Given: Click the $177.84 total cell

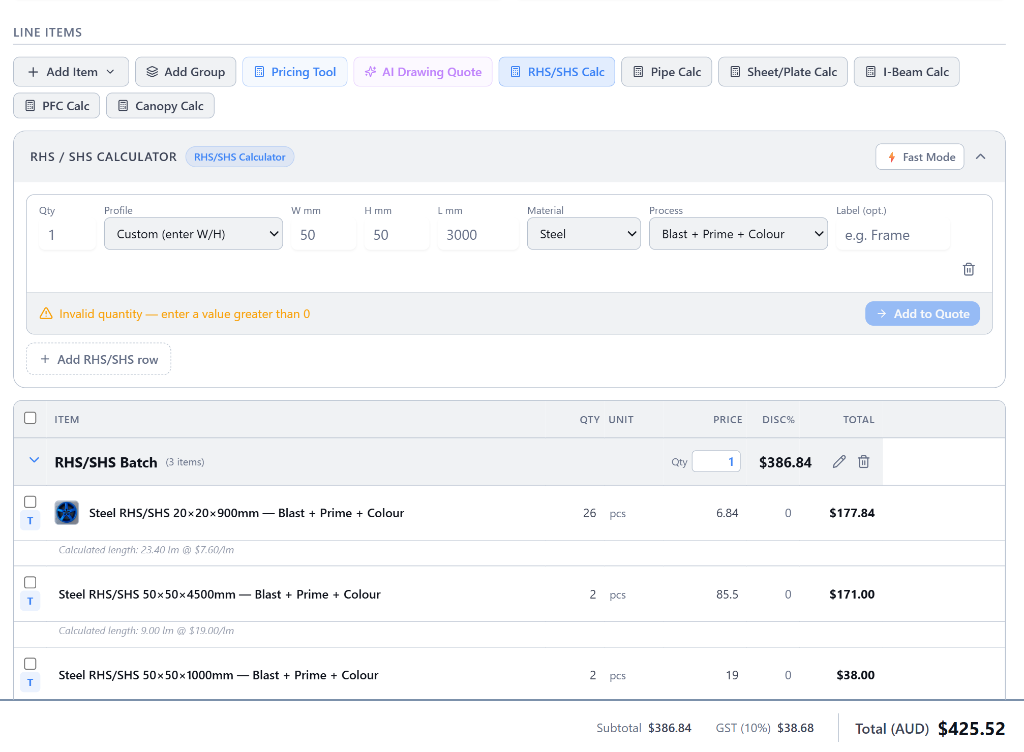Looking at the screenshot, I should [x=852, y=513].
